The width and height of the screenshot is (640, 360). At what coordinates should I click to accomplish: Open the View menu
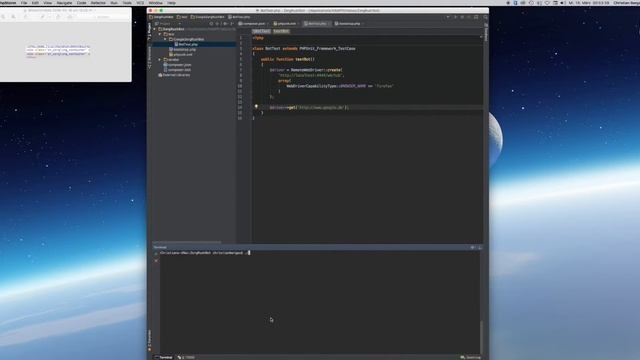pos(47,2)
